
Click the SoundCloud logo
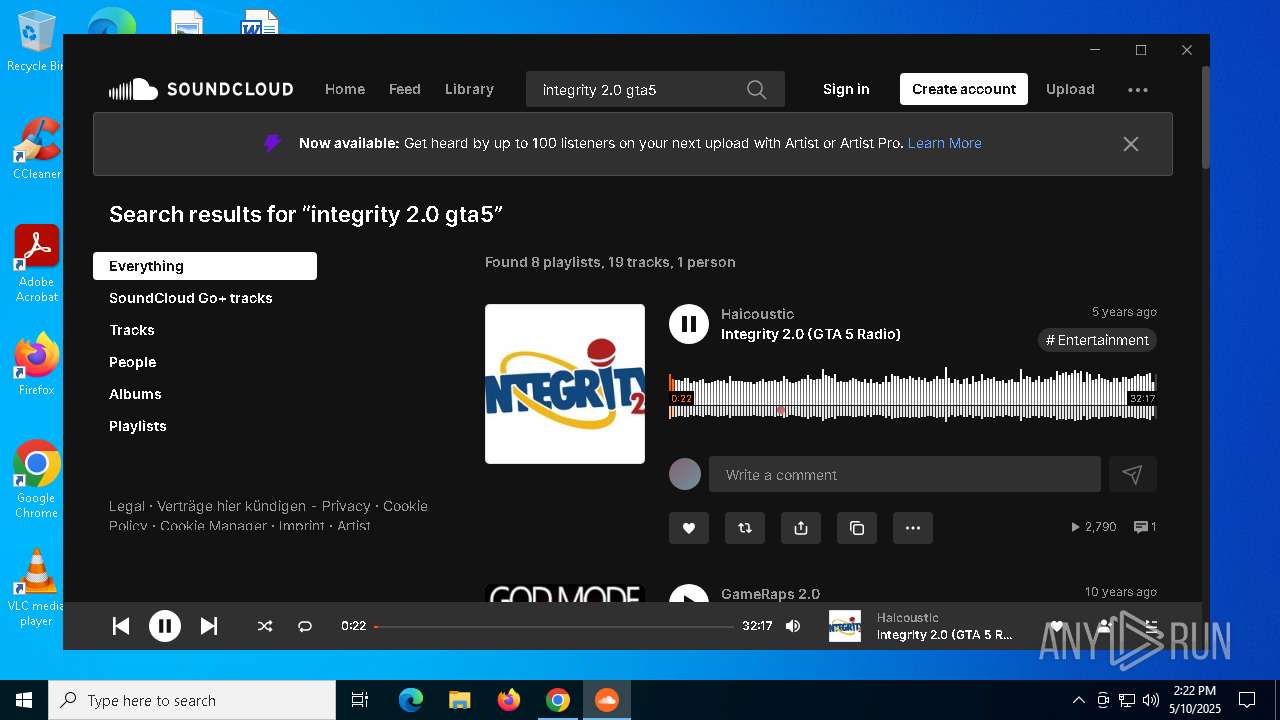tap(201, 89)
